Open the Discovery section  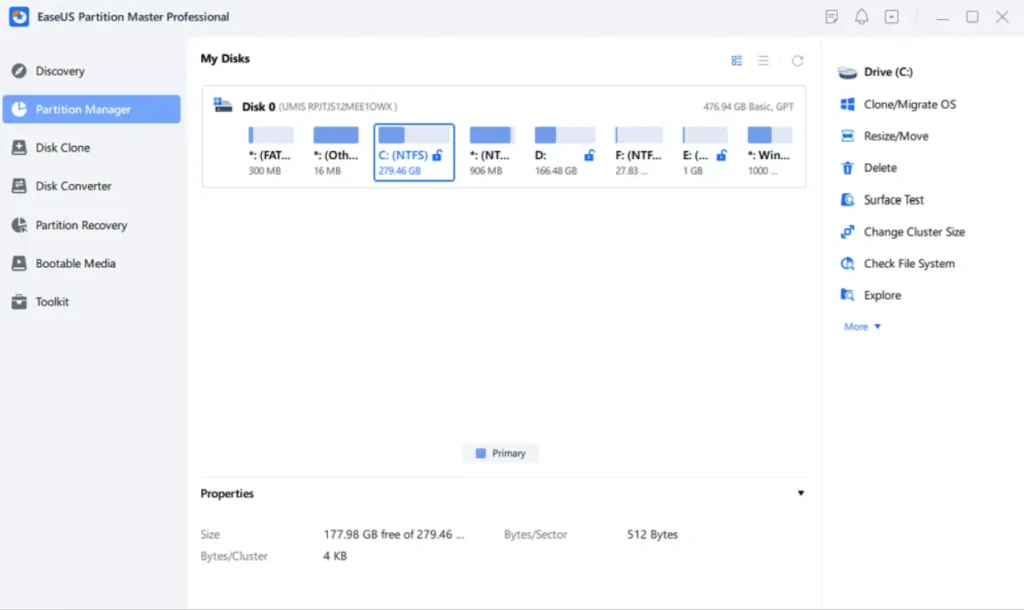(60, 70)
